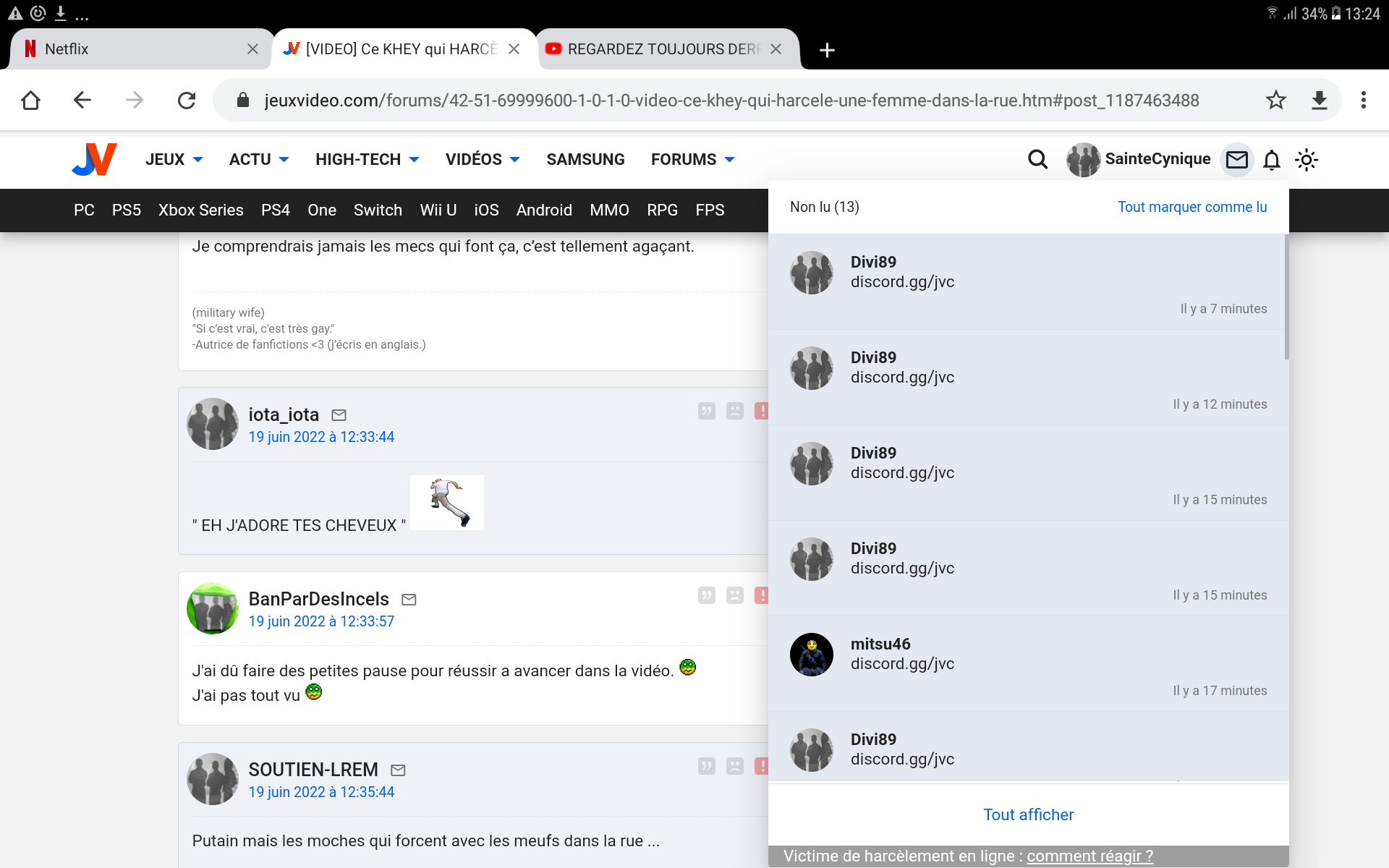Click Tout marquer comme lu link
1389x868 pixels.
(1192, 207)
